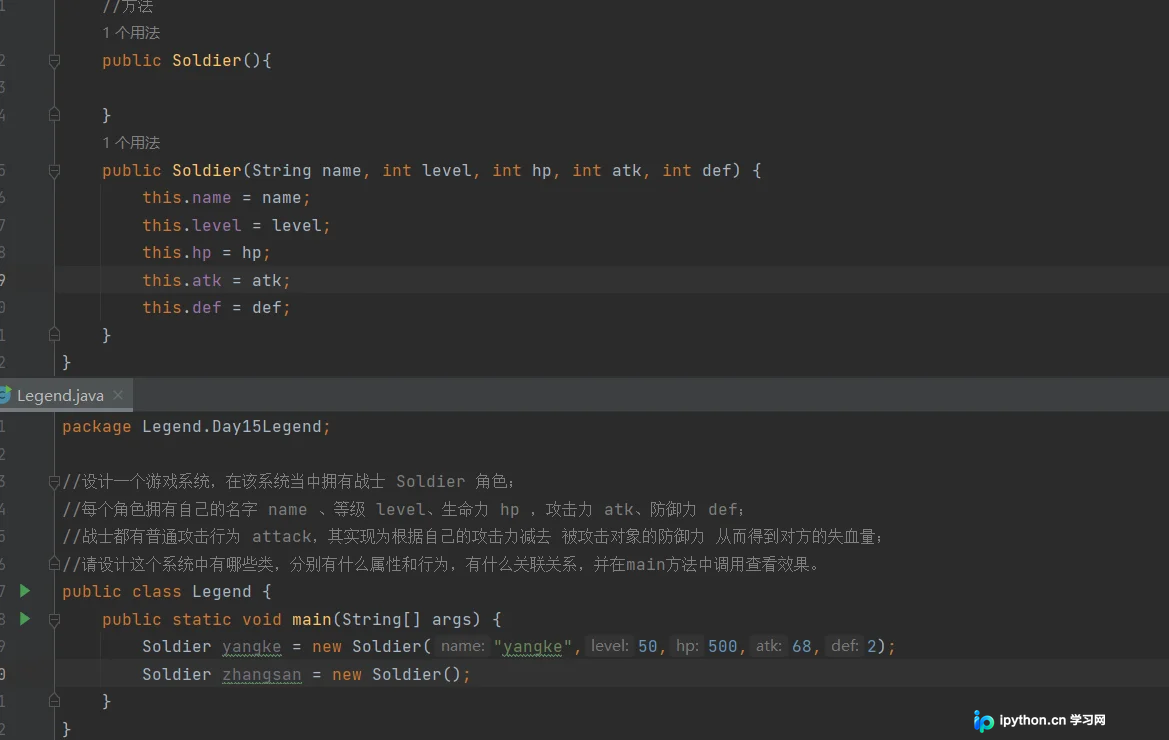Place cursor on this.def assignment
Viewport: 1169px width, 740px height.
pos(216,307)
